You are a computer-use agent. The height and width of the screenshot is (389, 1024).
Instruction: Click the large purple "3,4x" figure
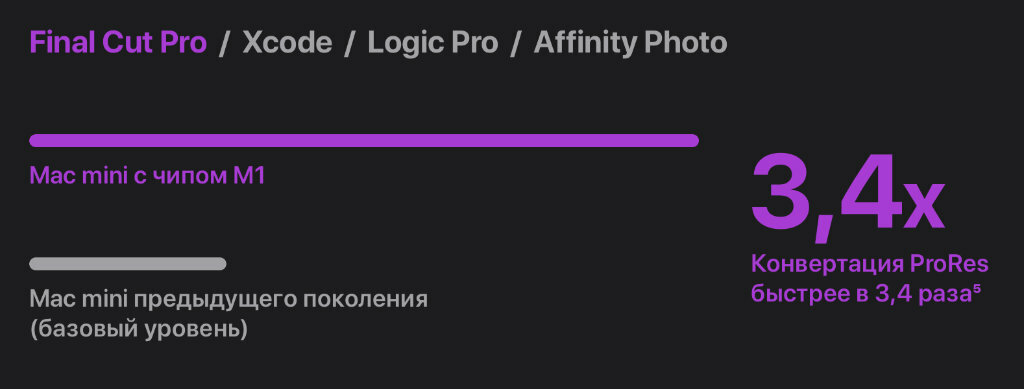(x=847, y=196)
